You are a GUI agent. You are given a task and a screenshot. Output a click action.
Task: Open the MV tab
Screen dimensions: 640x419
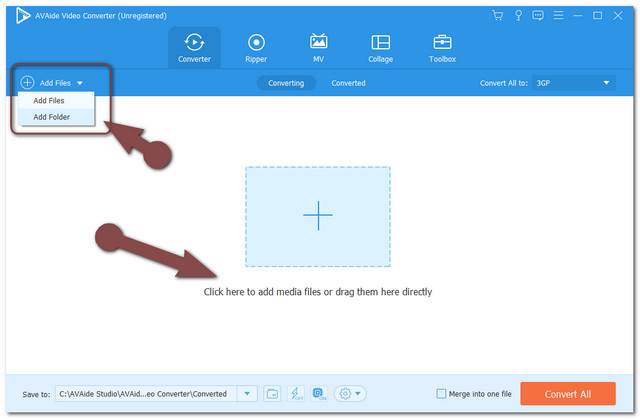click(x=318, y=48)
